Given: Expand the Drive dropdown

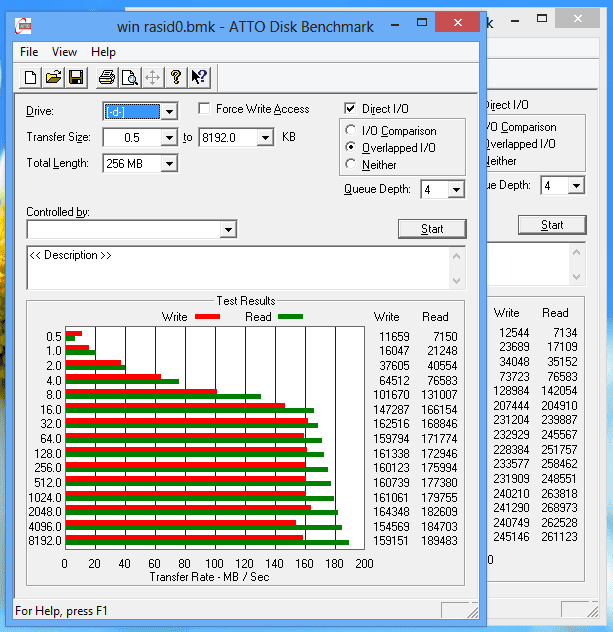Looking at the screenshot, I should pyautogui.click(x=169, y=112).
